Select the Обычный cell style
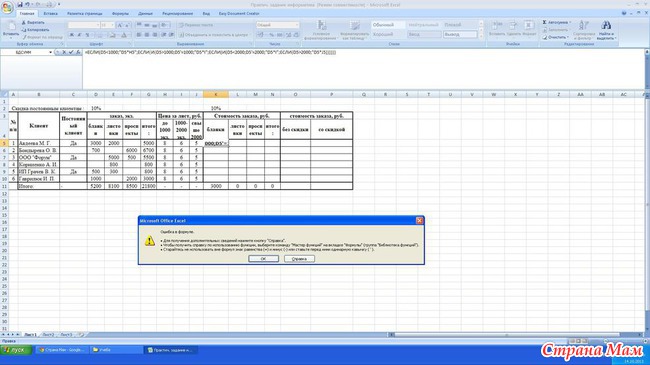Image resolution: width=650 pixels, height=365 pixels. tap(388, 25)
